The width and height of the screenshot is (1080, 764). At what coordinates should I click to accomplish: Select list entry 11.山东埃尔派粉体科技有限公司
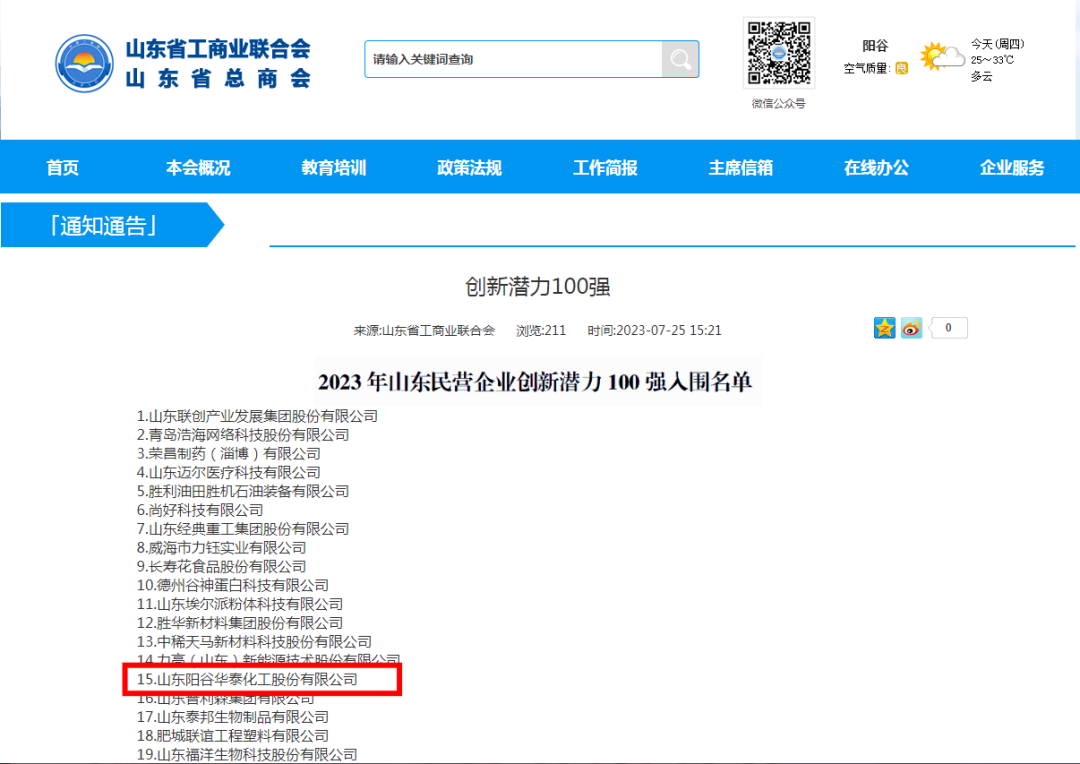click(240, 604)
